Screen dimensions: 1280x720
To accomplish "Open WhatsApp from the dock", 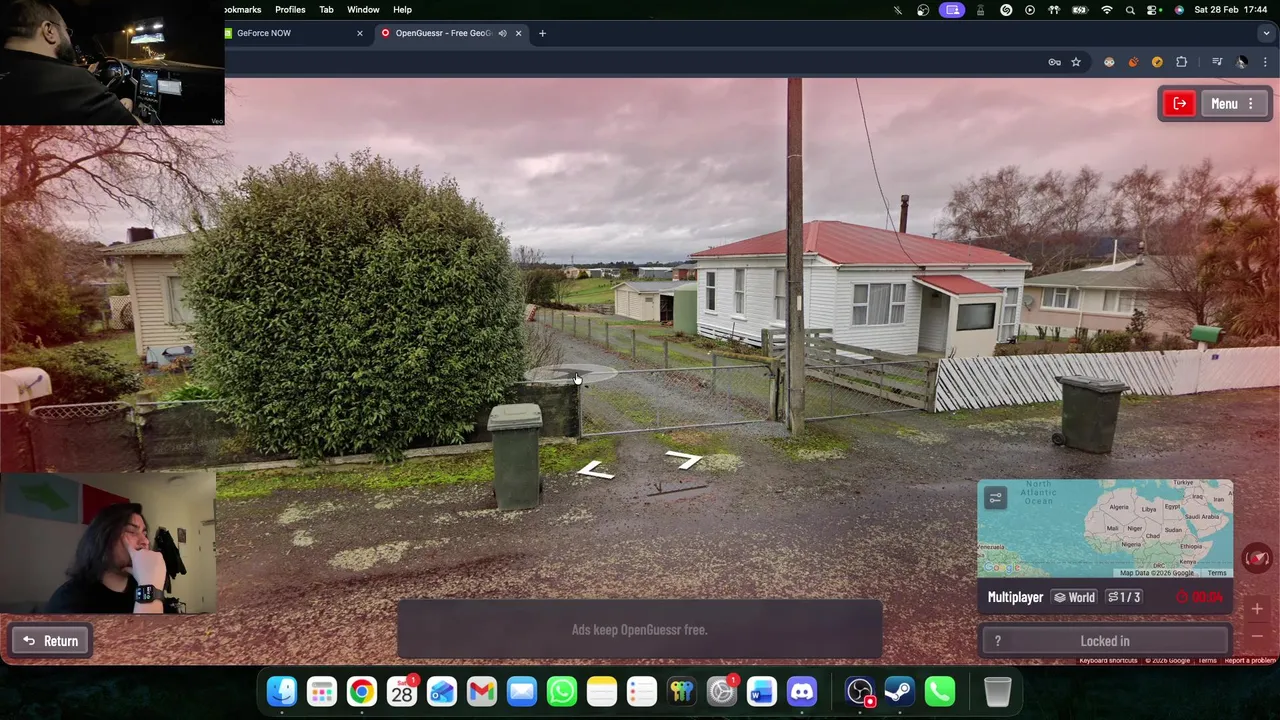I will (x=562, y=691).
